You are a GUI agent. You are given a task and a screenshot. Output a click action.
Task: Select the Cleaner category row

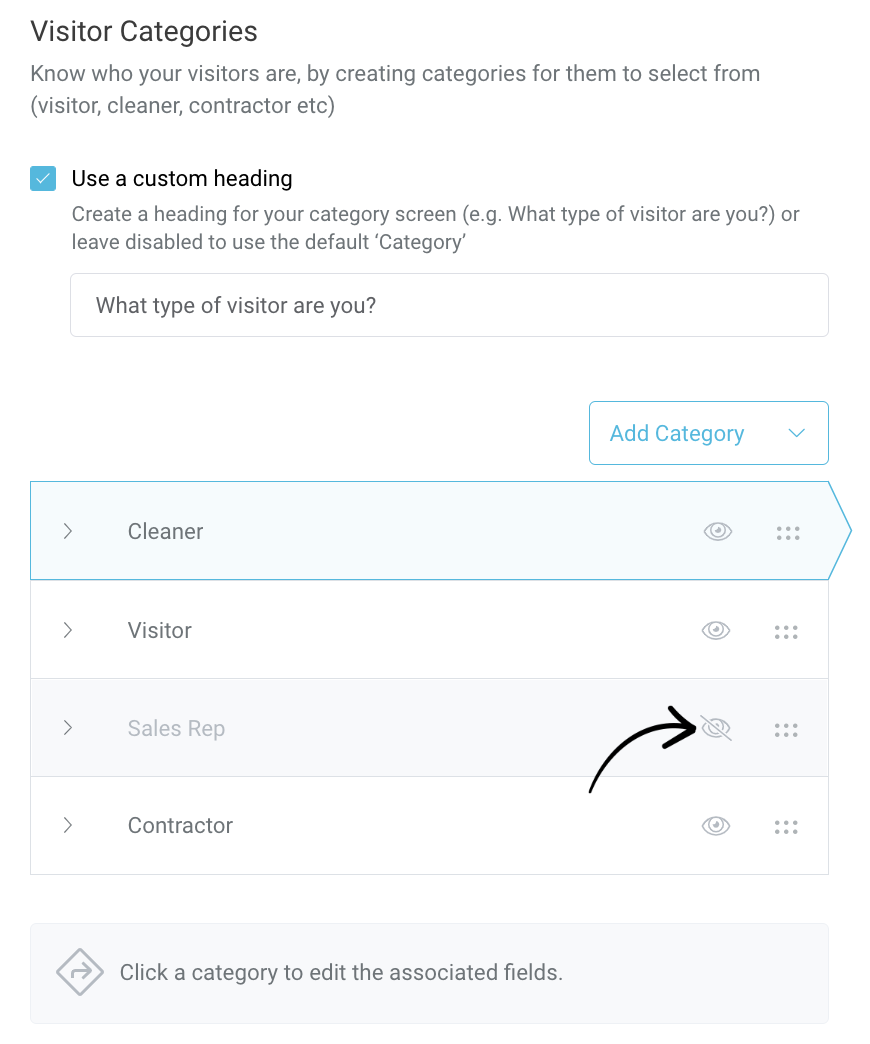pos(429,531)
